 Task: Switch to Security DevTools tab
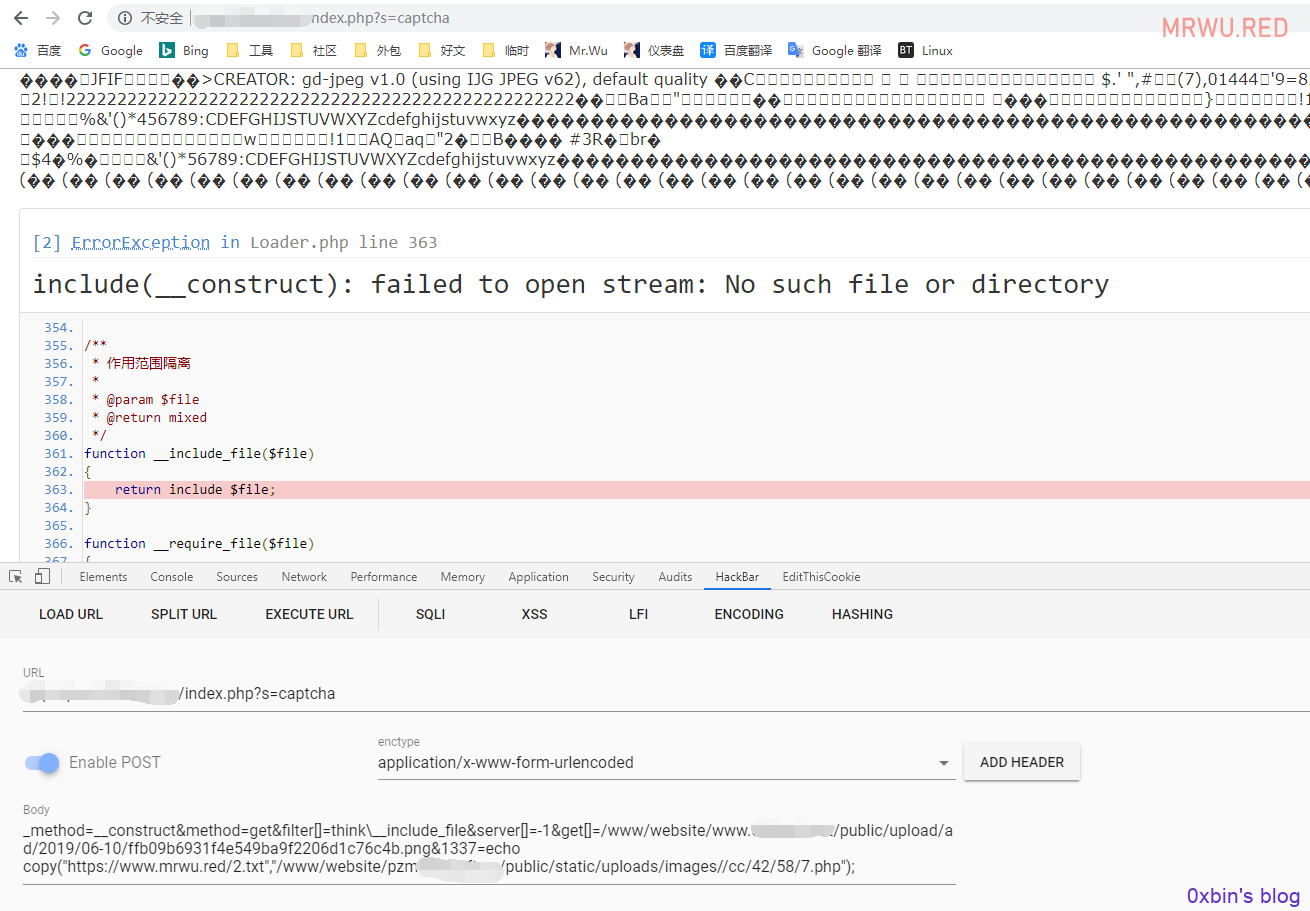click(613, 577)
